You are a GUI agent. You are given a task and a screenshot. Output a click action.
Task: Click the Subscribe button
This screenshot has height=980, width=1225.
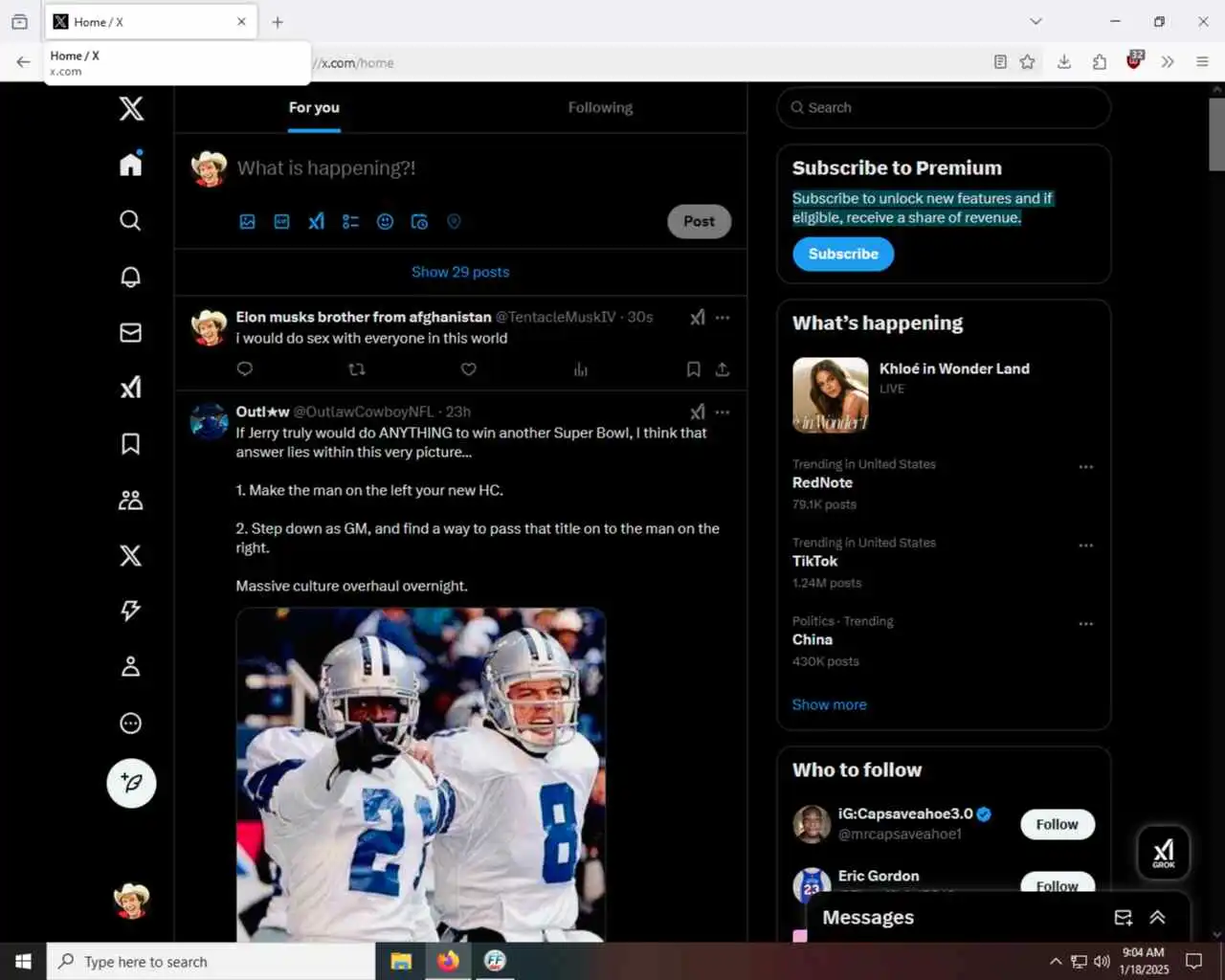pos(843,254)
